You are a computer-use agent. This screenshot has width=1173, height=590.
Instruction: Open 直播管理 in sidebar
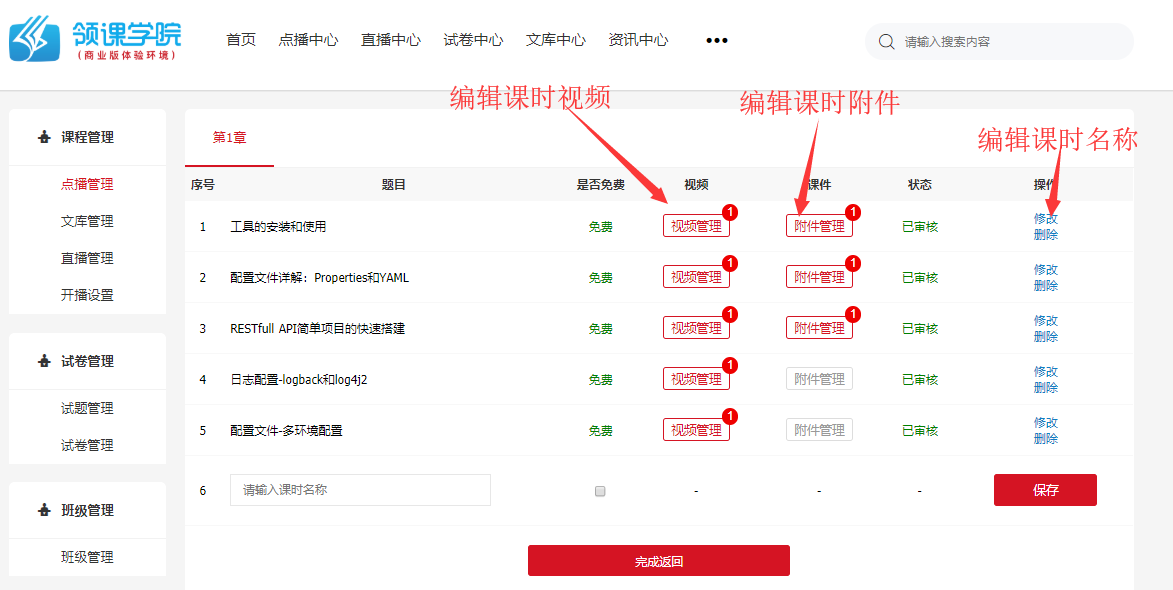pos(87,258)
